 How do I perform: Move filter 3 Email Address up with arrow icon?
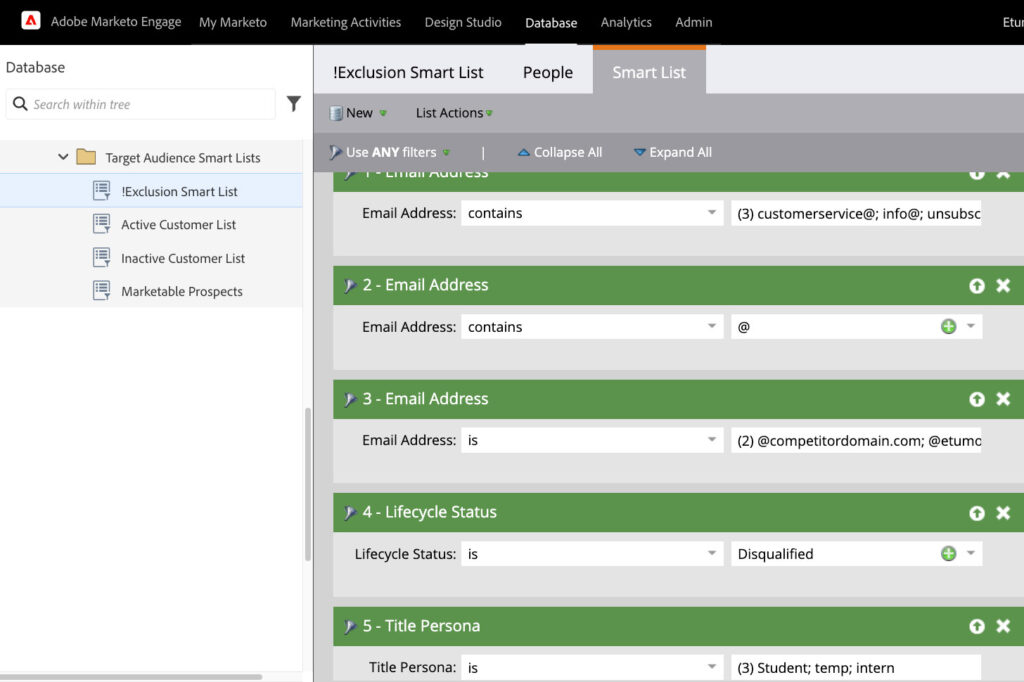pos(977,398)
